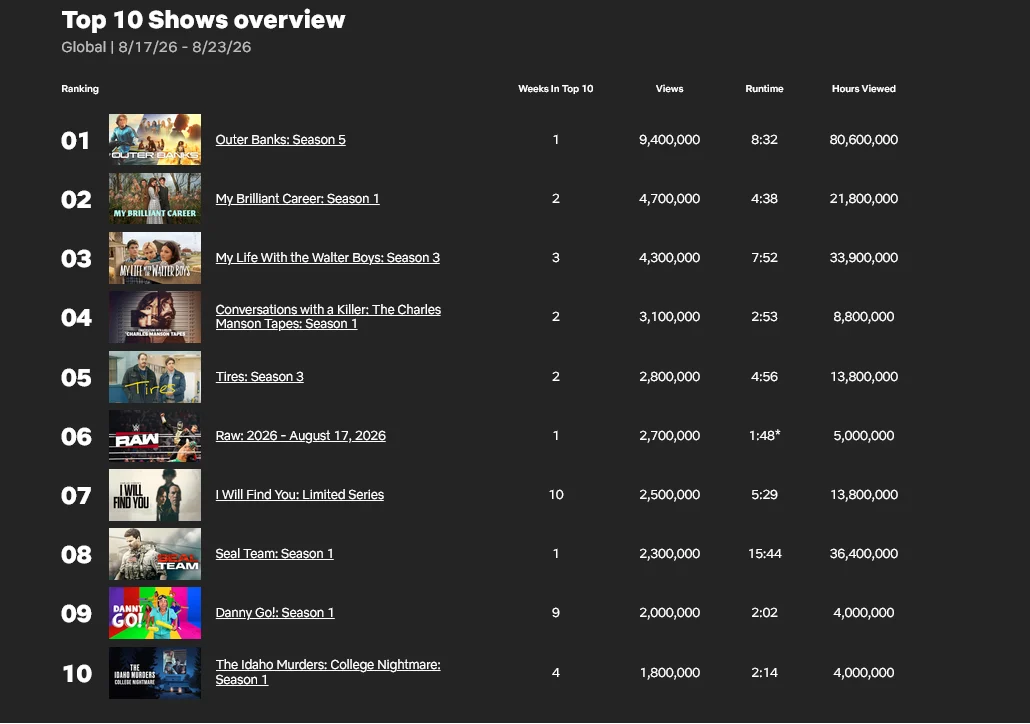Click views value 2,800,000
The height and width of the screenshot is (724, 1030).
pyautogui.click(x=669, y=376)
